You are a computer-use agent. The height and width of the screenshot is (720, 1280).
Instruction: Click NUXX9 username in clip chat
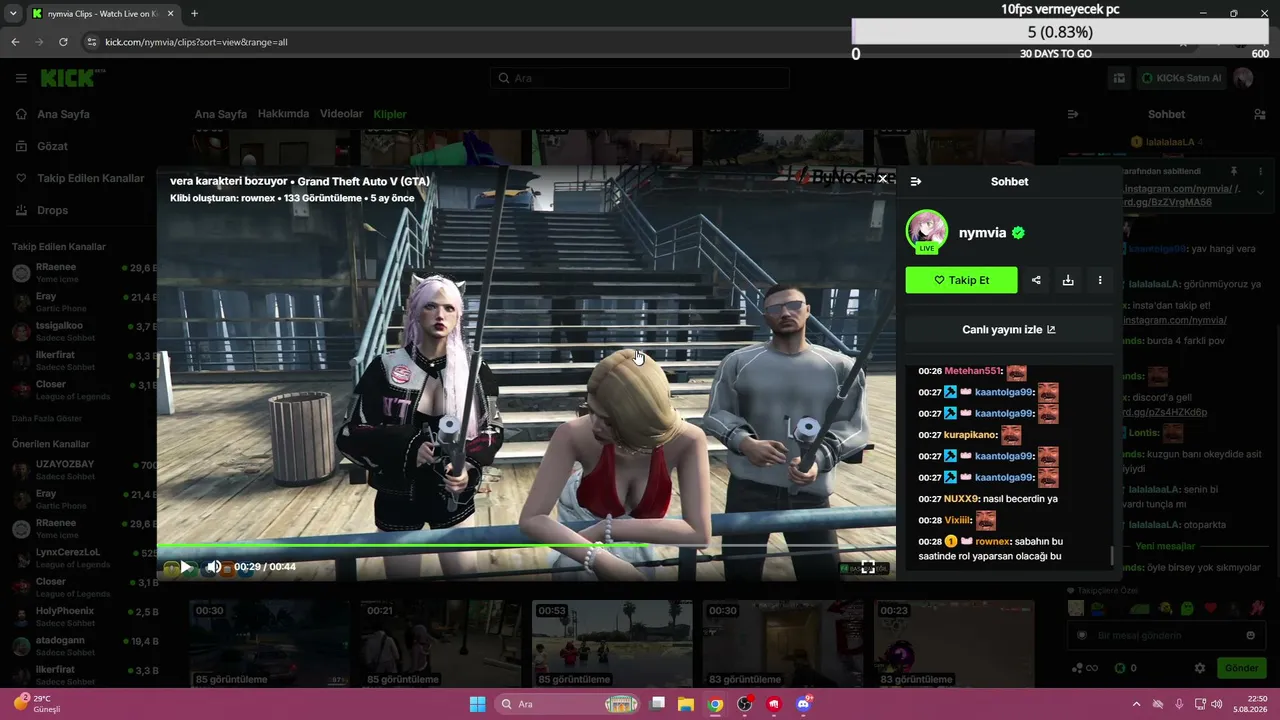pyautogui.click(x=960, y=499)
